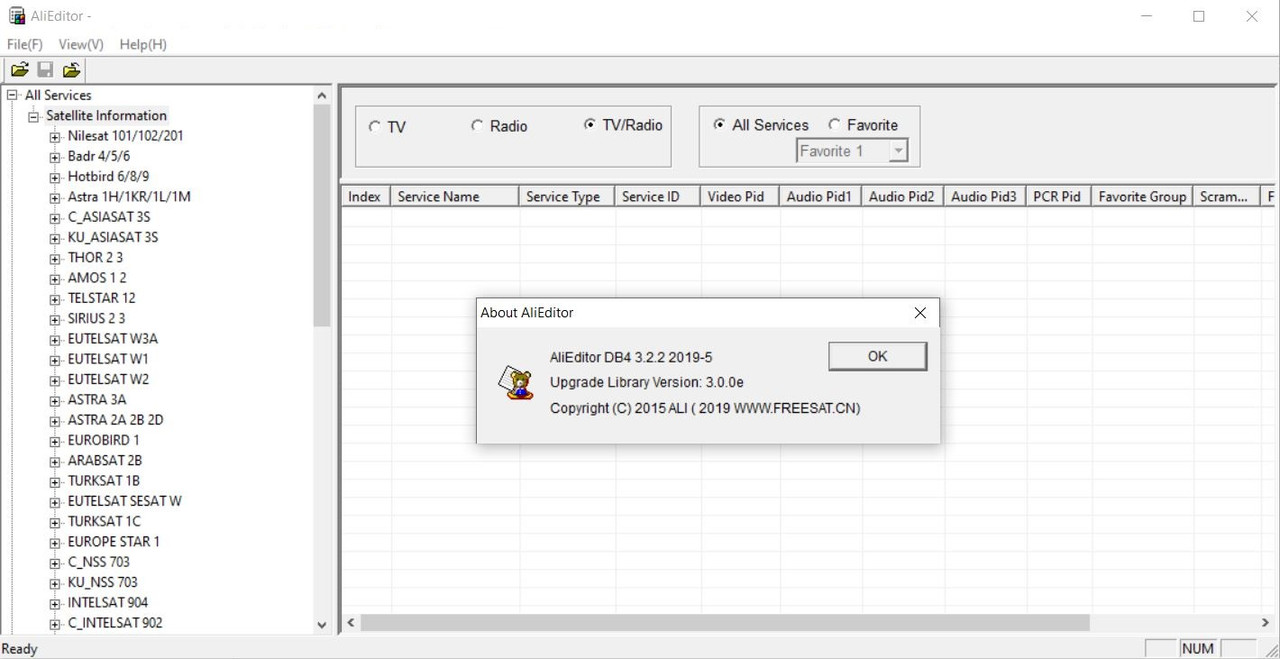This screenshot has width=1280, height=659.
Task: Select KU_ASIASAT 3S in the tree
Action: (x=113, y=238)
